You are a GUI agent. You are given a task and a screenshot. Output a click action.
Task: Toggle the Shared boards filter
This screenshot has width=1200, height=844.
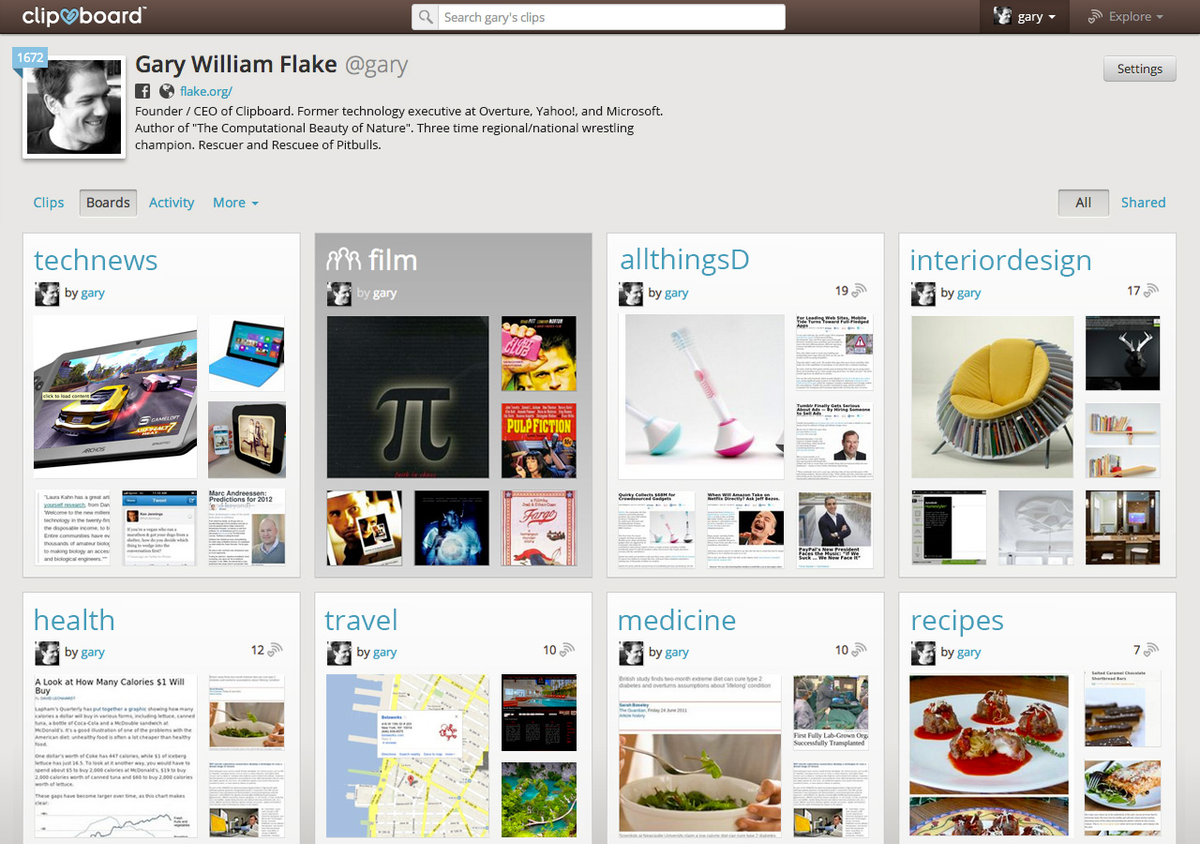1143,202
